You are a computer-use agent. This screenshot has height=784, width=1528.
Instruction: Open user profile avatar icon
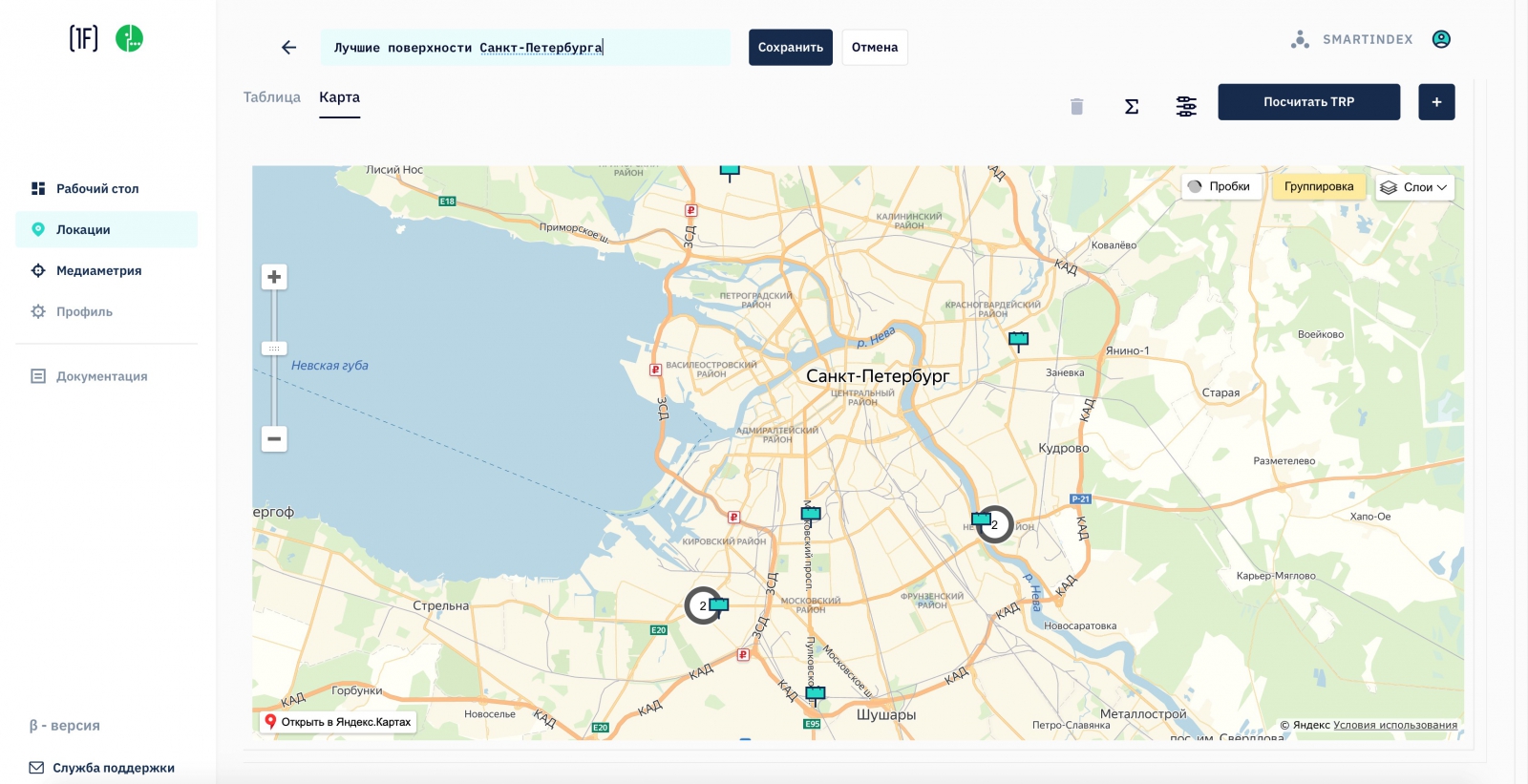pos(1441,39)
